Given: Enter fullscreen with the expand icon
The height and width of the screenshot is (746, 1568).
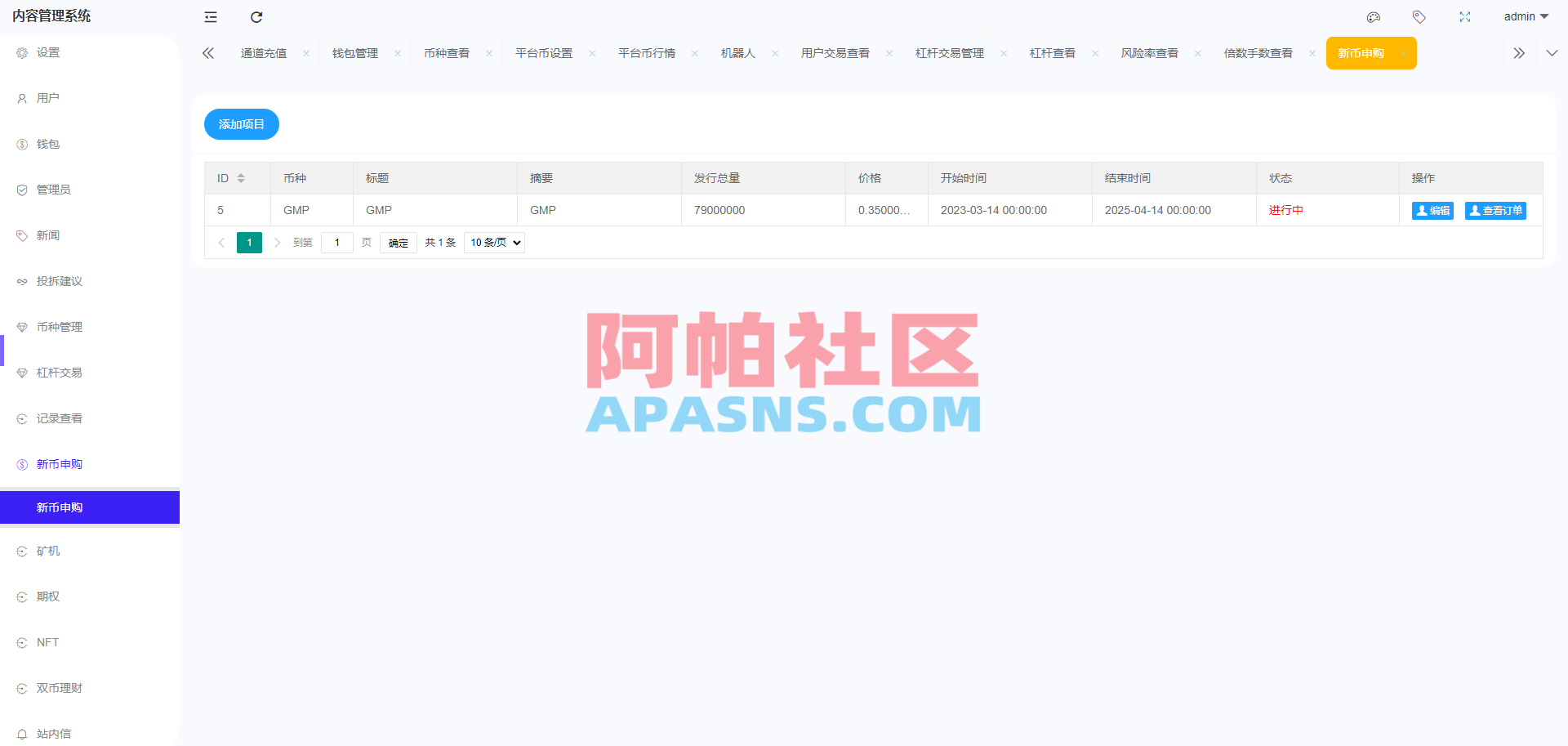Looking at the screenshot, I should [1465, 16].
